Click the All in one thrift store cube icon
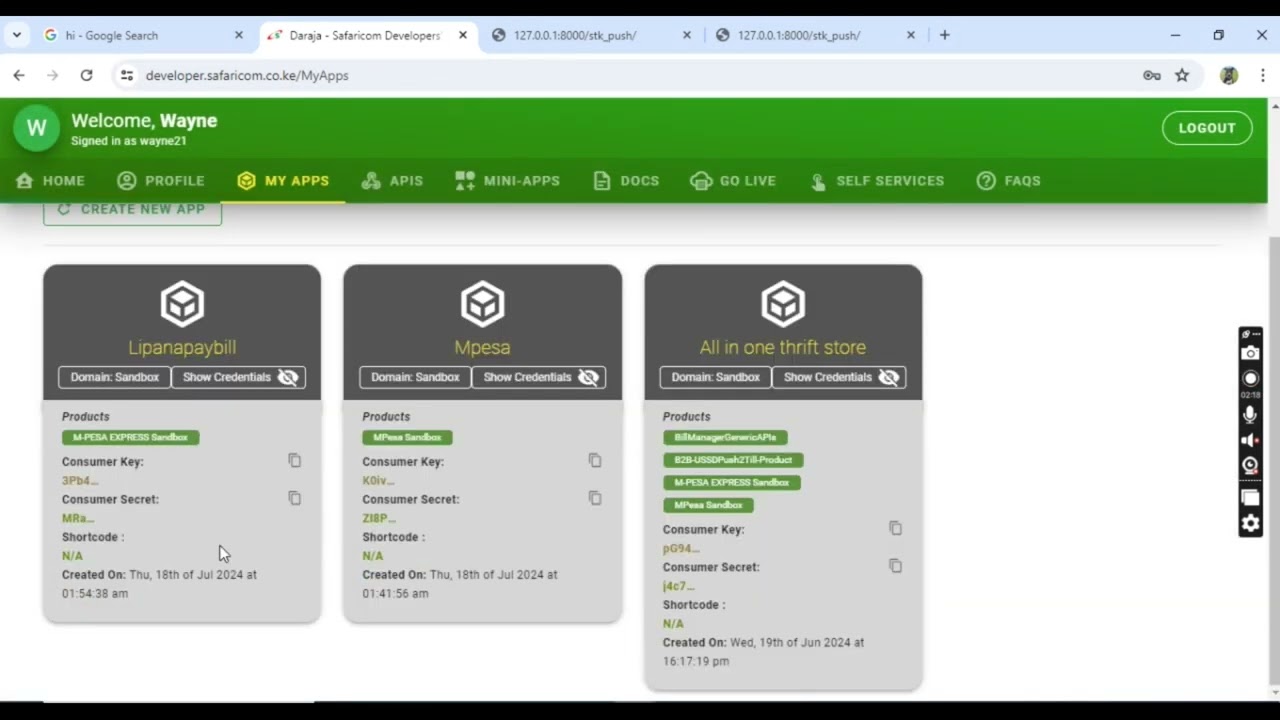Image resolution: width=1280 pixels, height=720 pixels. pyautogui.click(x=783, y=304)
